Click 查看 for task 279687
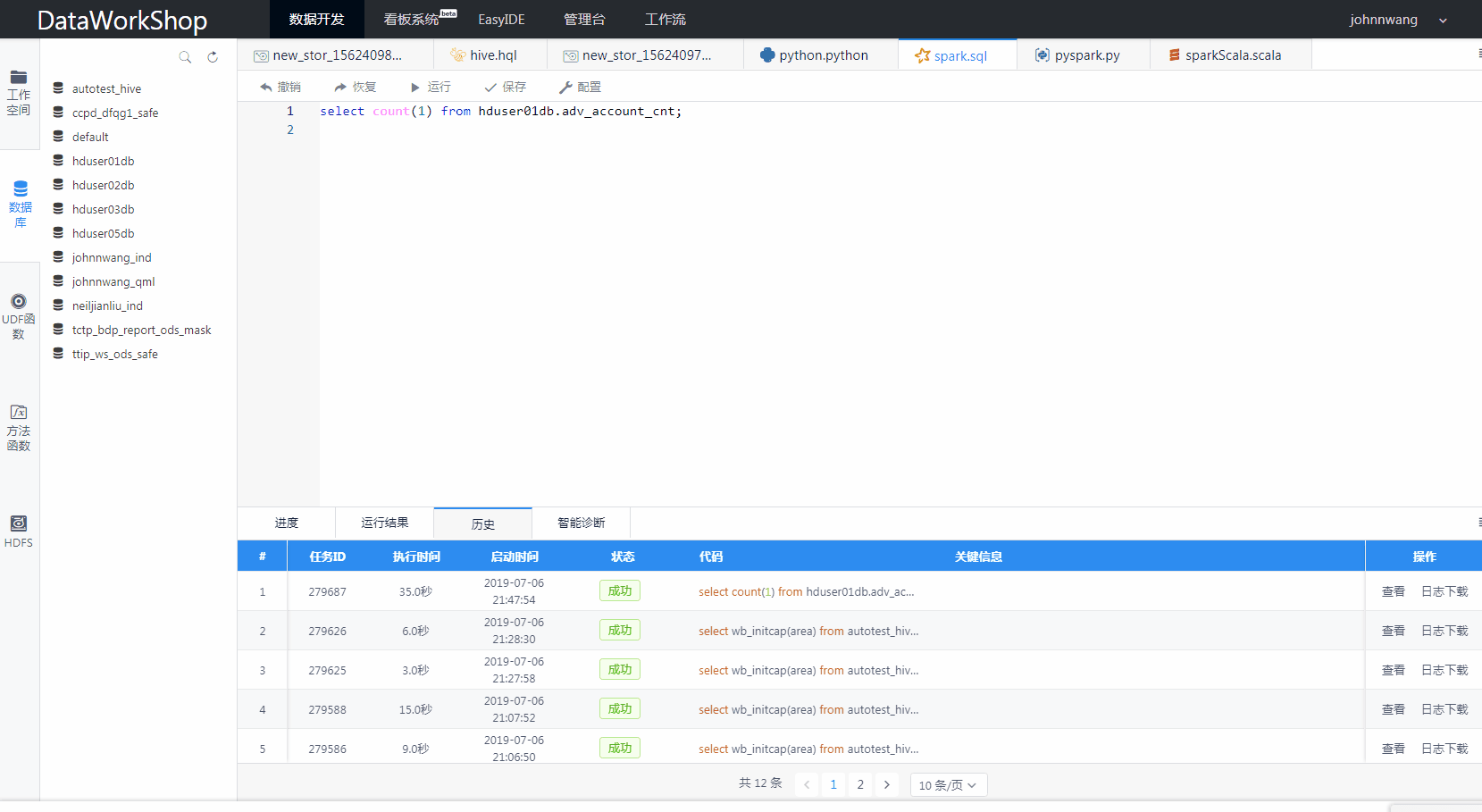This screenshot has width=1482, height=812. tap(1394, 591)
